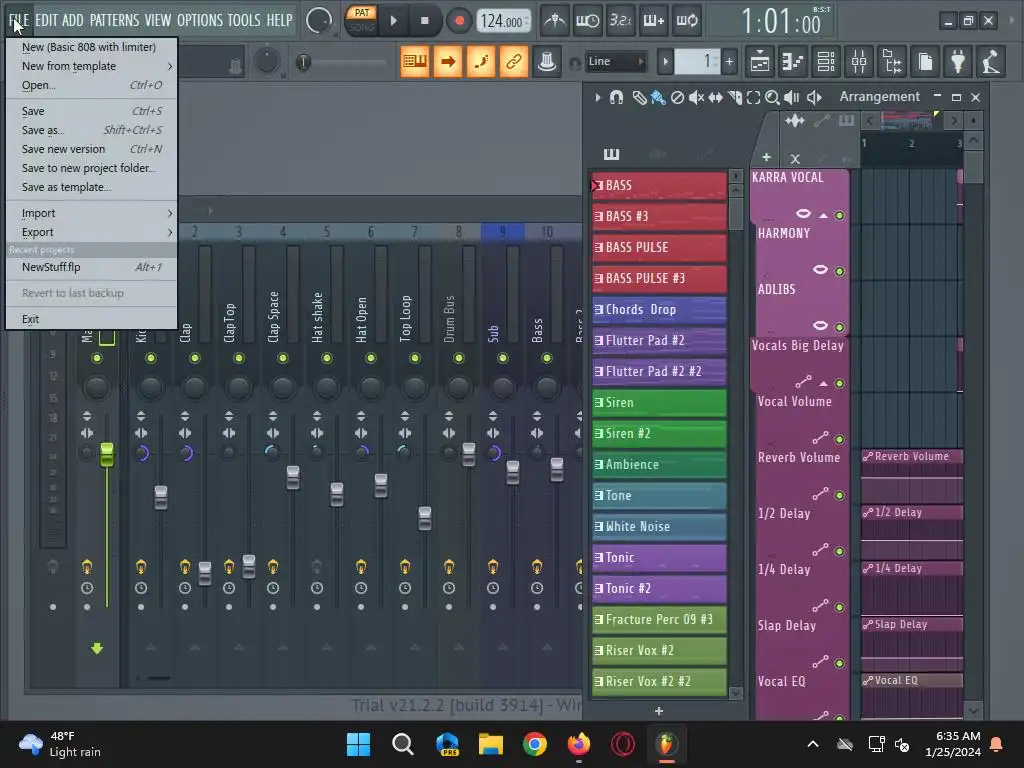
Task: Open the mixer view icon
Action: 859,62
